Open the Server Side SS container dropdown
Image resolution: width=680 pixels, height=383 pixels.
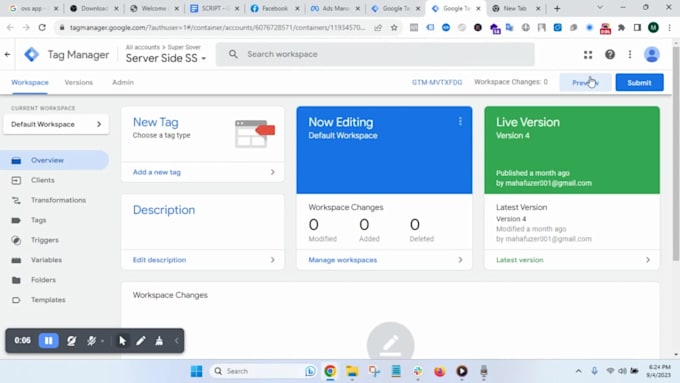coord(166,58)
